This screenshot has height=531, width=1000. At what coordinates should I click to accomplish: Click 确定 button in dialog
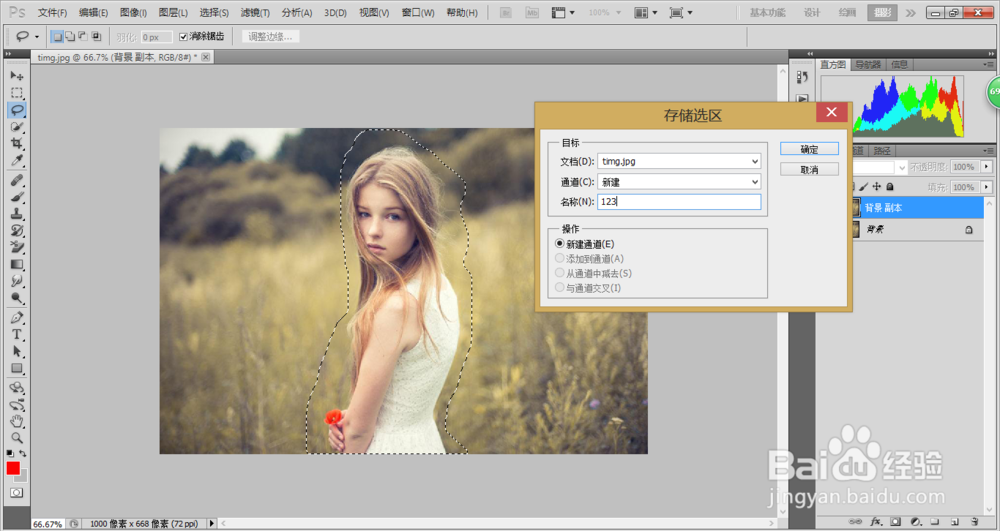[809, 149]
